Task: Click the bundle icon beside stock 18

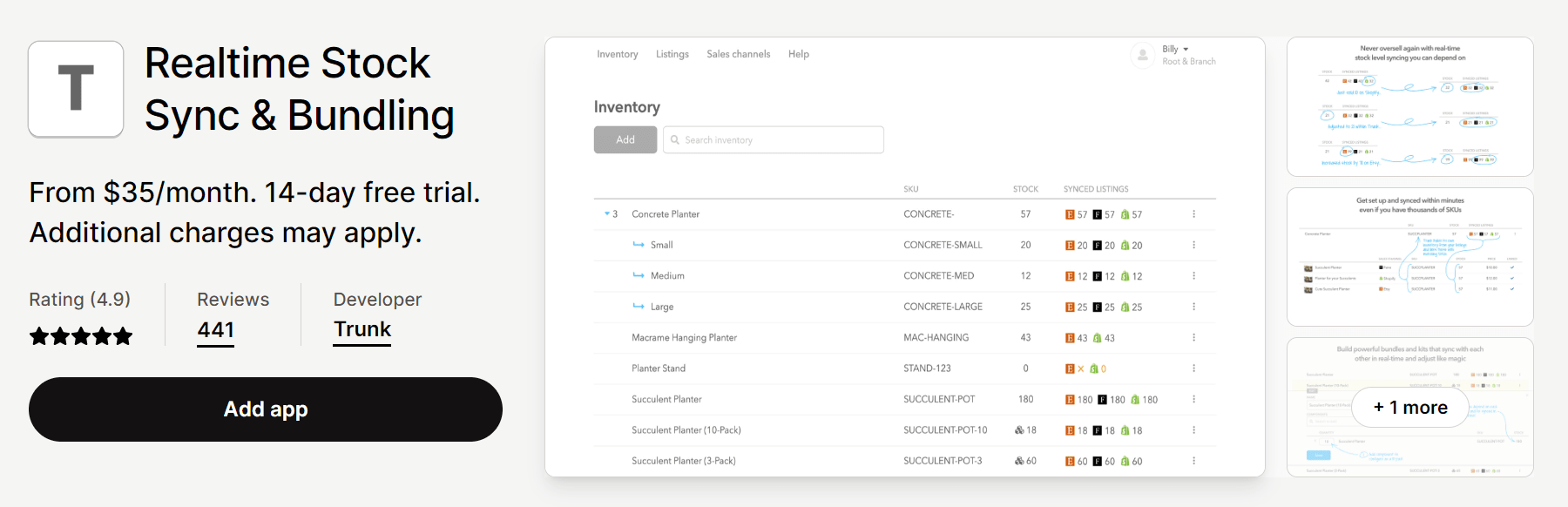Action: pos(1019,430)
